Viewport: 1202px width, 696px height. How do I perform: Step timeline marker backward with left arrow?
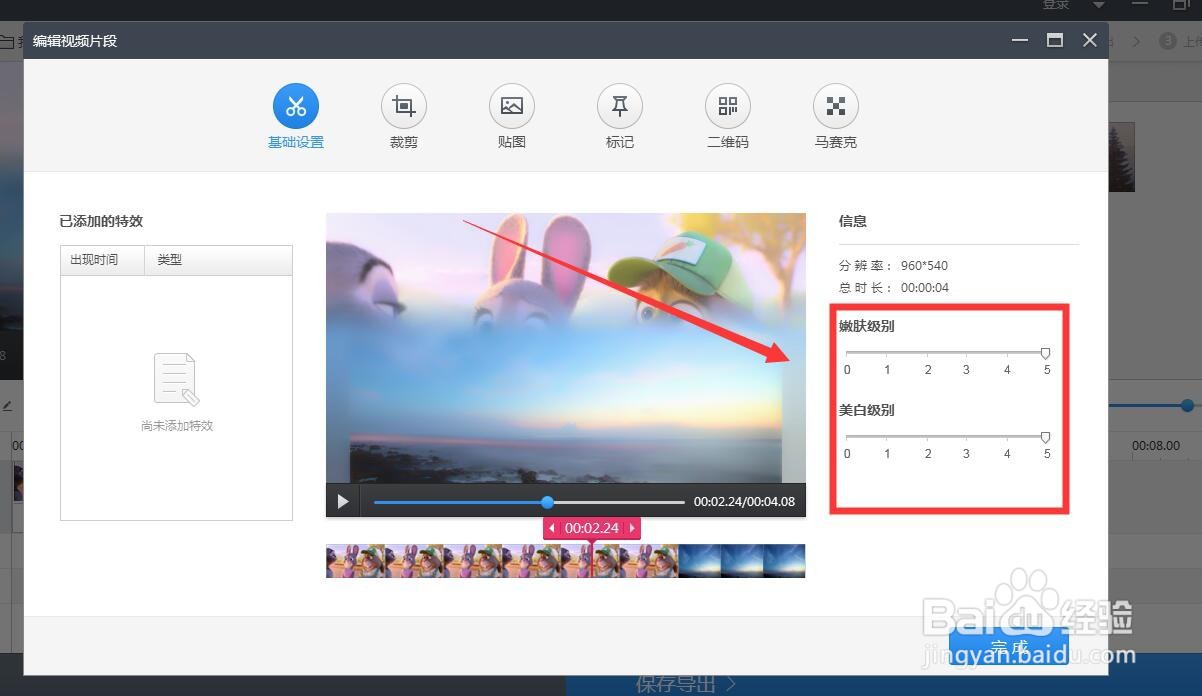[552, 528]
